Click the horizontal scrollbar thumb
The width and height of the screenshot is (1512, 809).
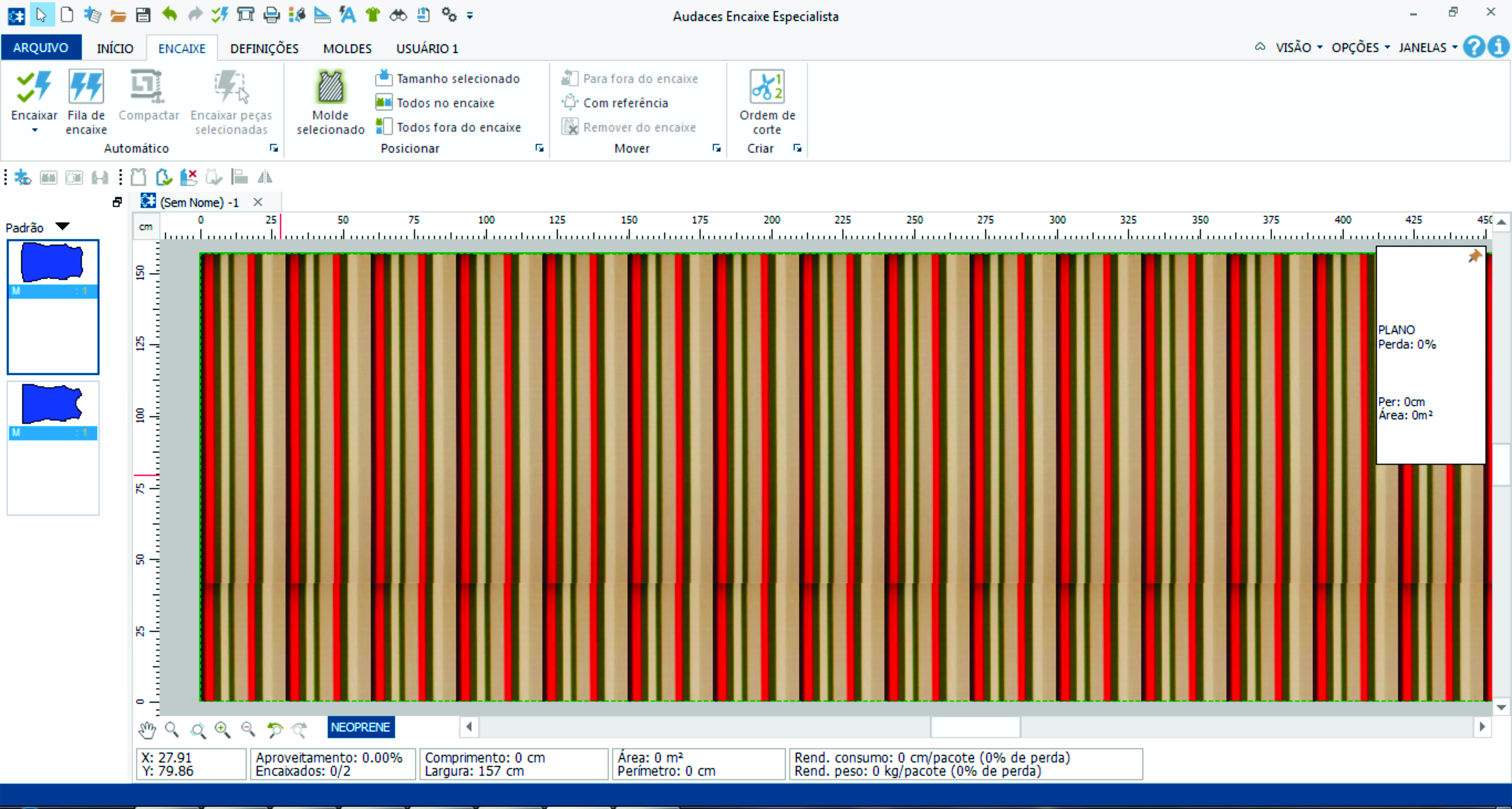pos(975,727)
